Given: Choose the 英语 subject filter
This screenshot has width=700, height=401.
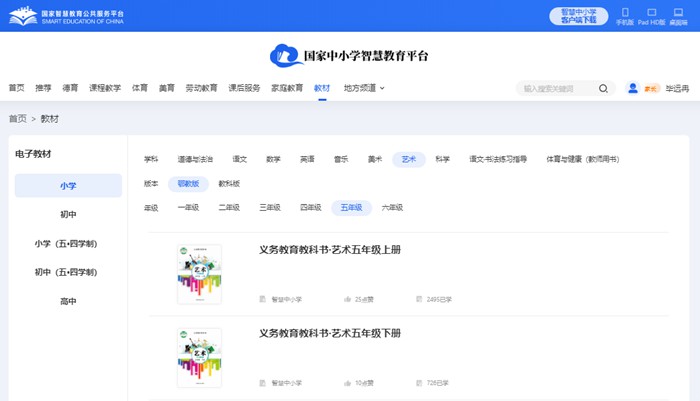Looking at the screenshot, I should tap(307, 159).
